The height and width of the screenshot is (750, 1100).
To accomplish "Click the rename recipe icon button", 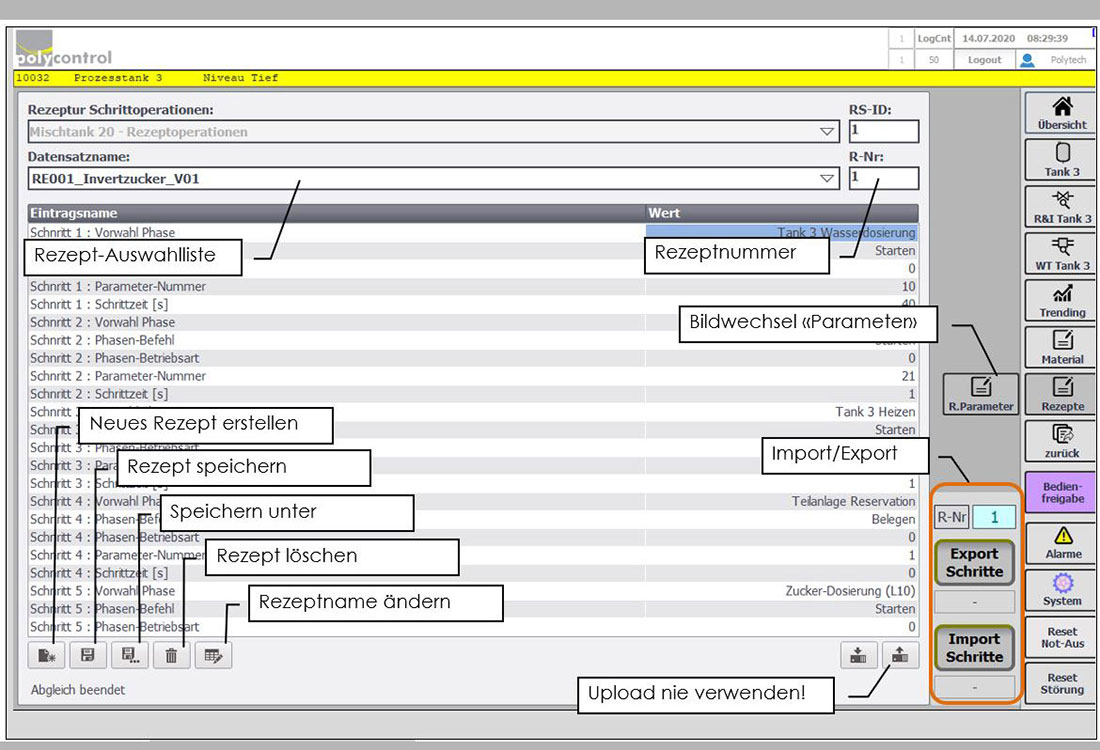I will click(x=213, y=656).
